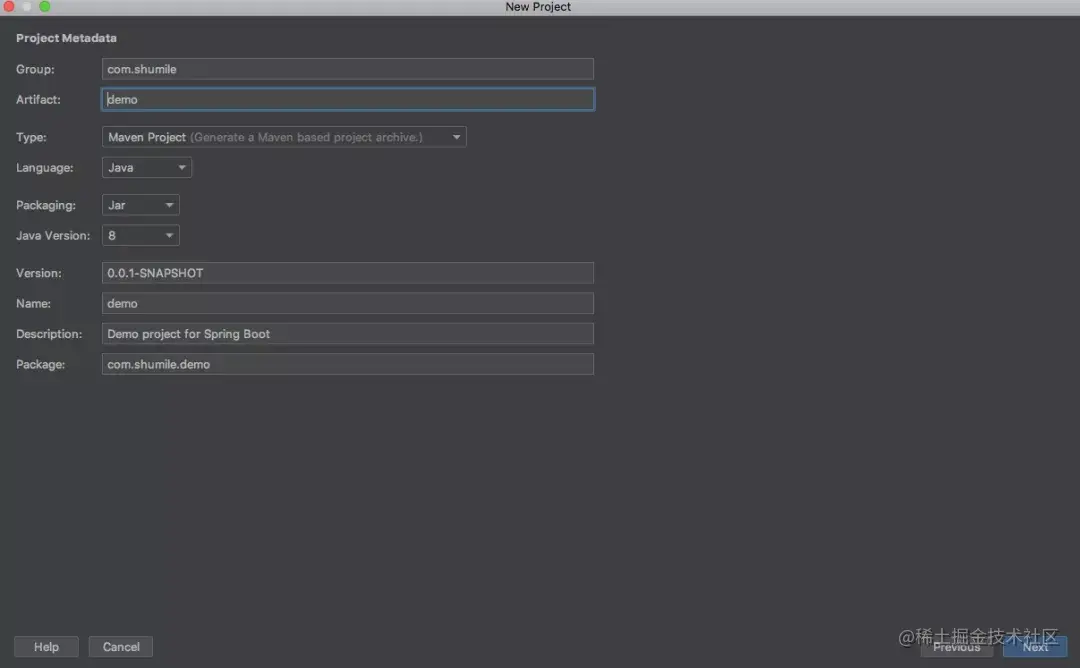Click the Group label
This screenshot has height=668, width=1080.
(35, 69)
